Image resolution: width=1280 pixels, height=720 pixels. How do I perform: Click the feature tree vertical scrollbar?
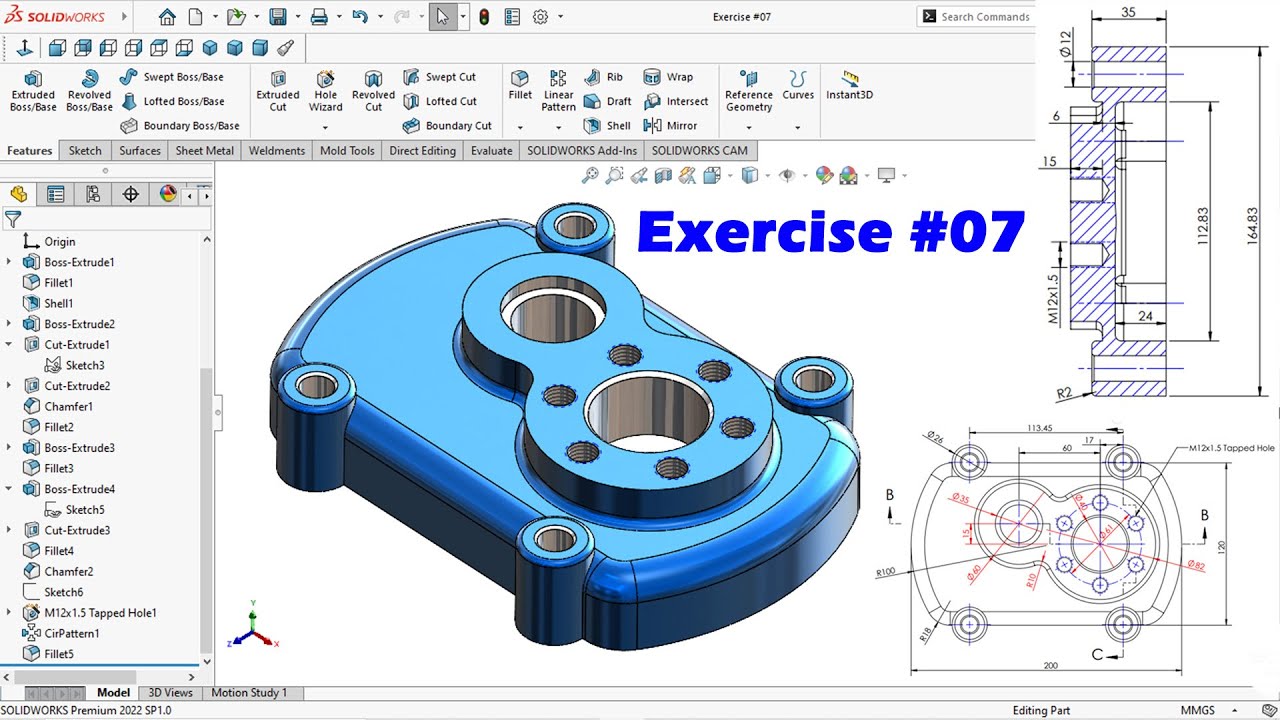click(207, 509)
